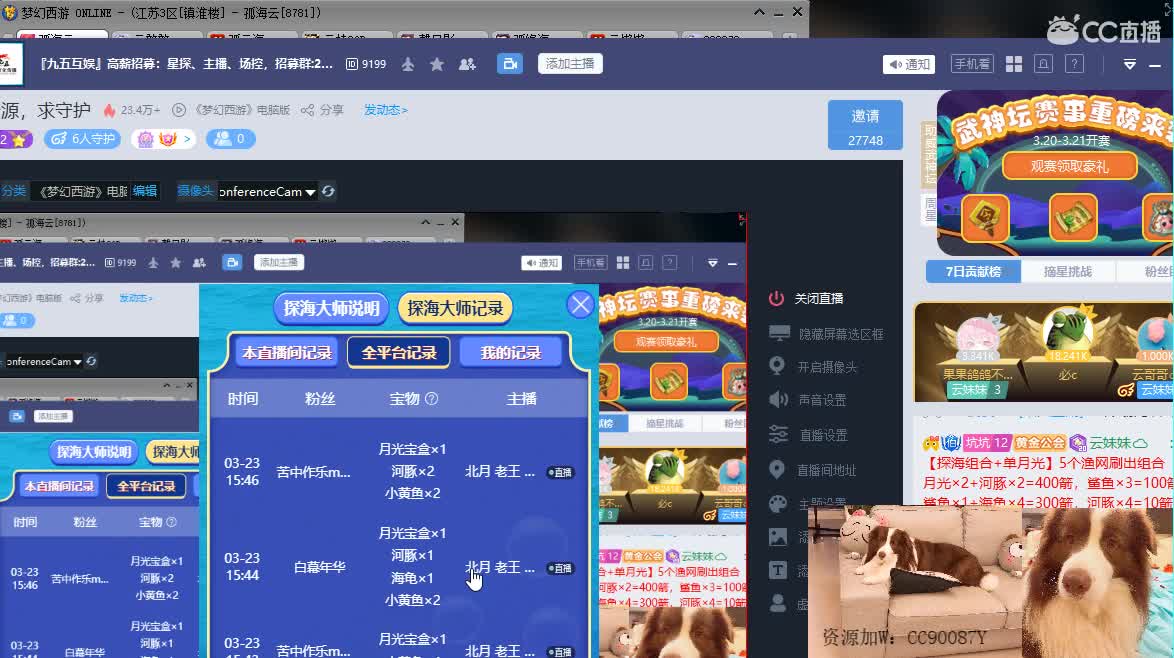Open the four-square grid icon in main header

(x=1014, y=64)
